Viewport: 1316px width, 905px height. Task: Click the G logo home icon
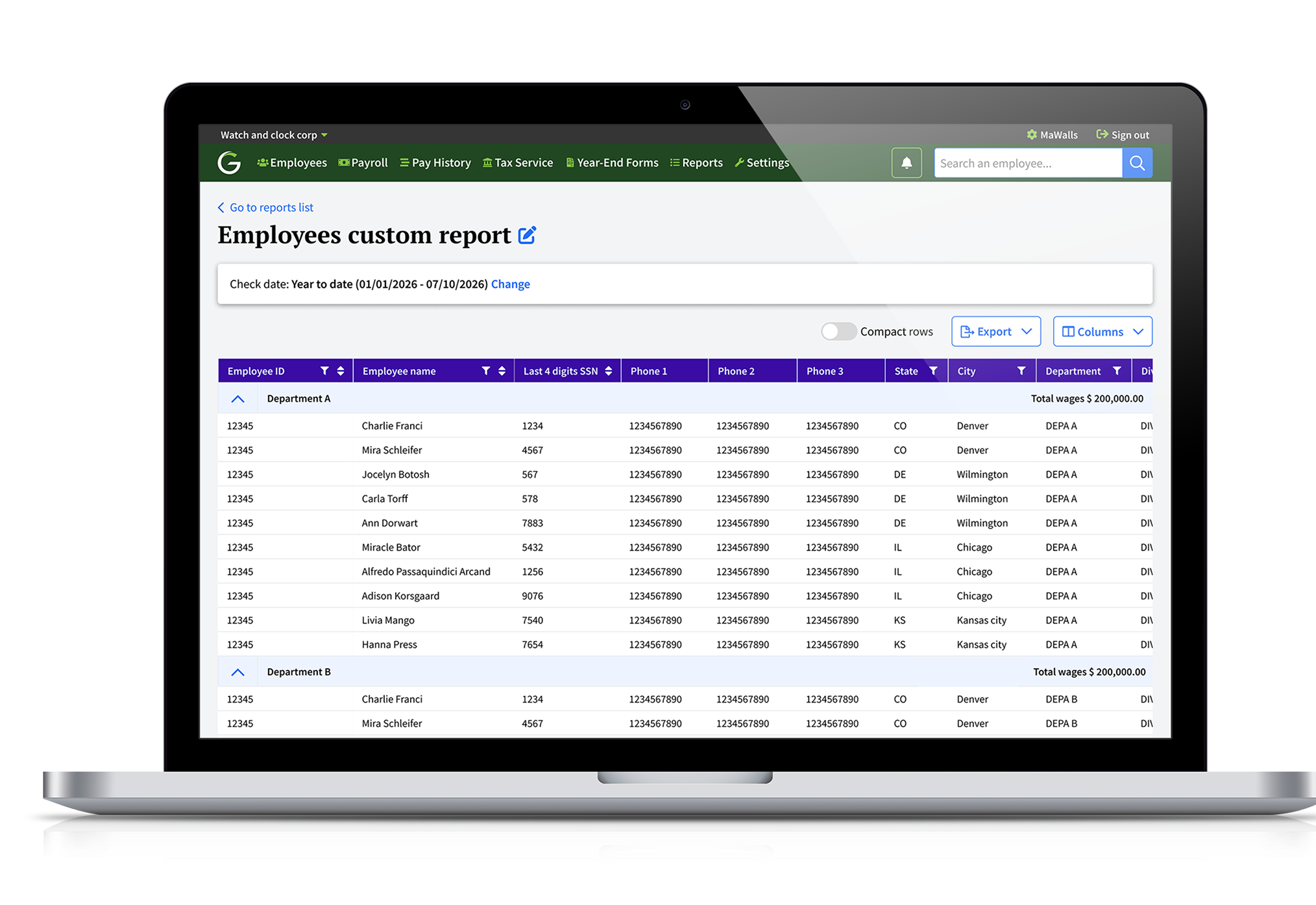click(x=229, y=162)
